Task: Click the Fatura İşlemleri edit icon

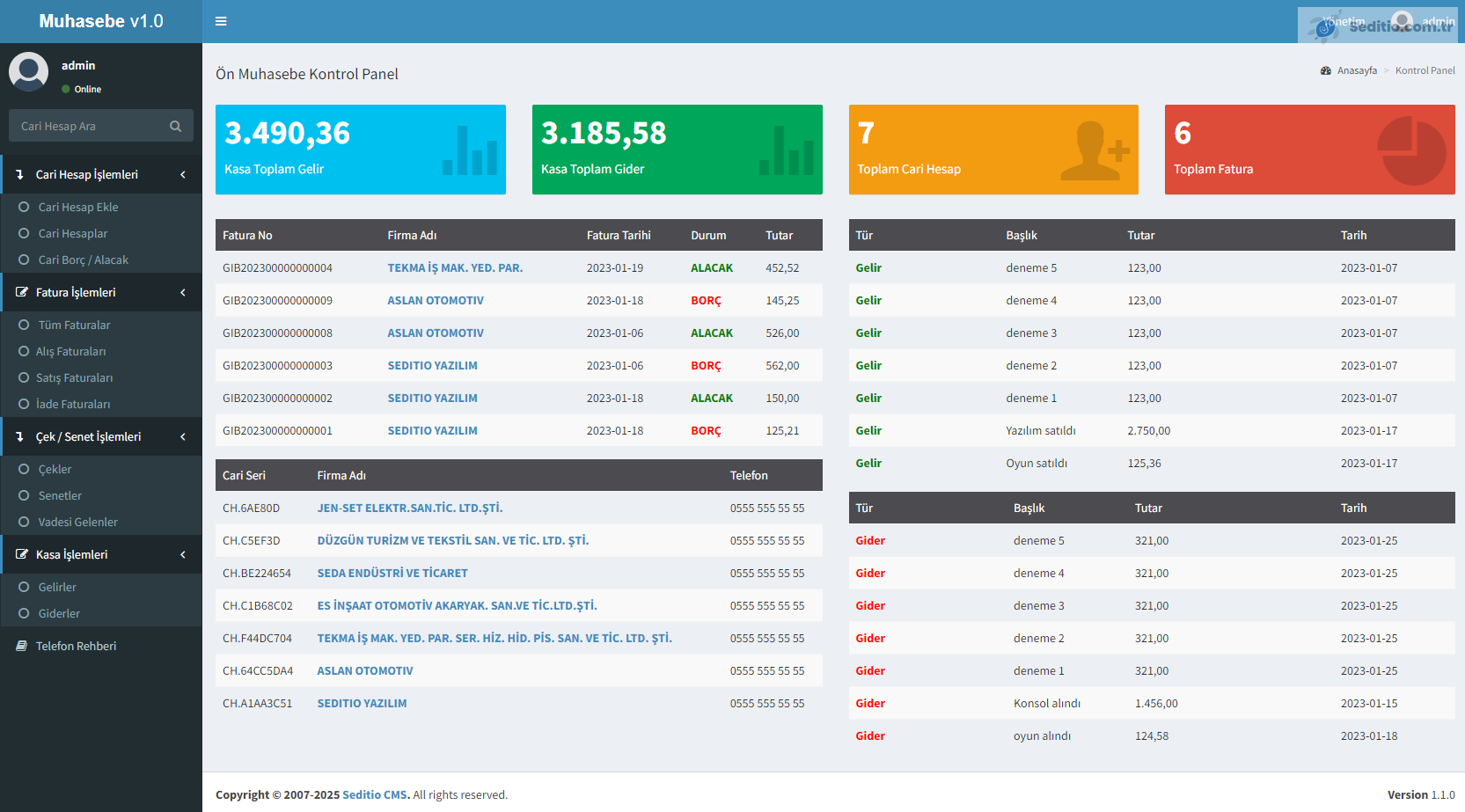Action: 21,292
